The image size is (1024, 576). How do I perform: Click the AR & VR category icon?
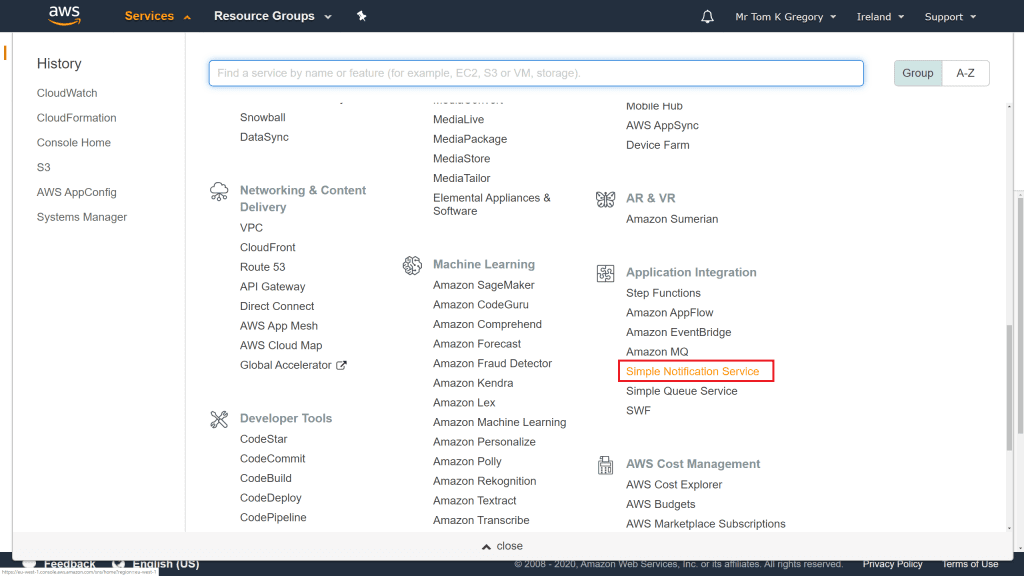pyautogui.click(x=605, y=199)
